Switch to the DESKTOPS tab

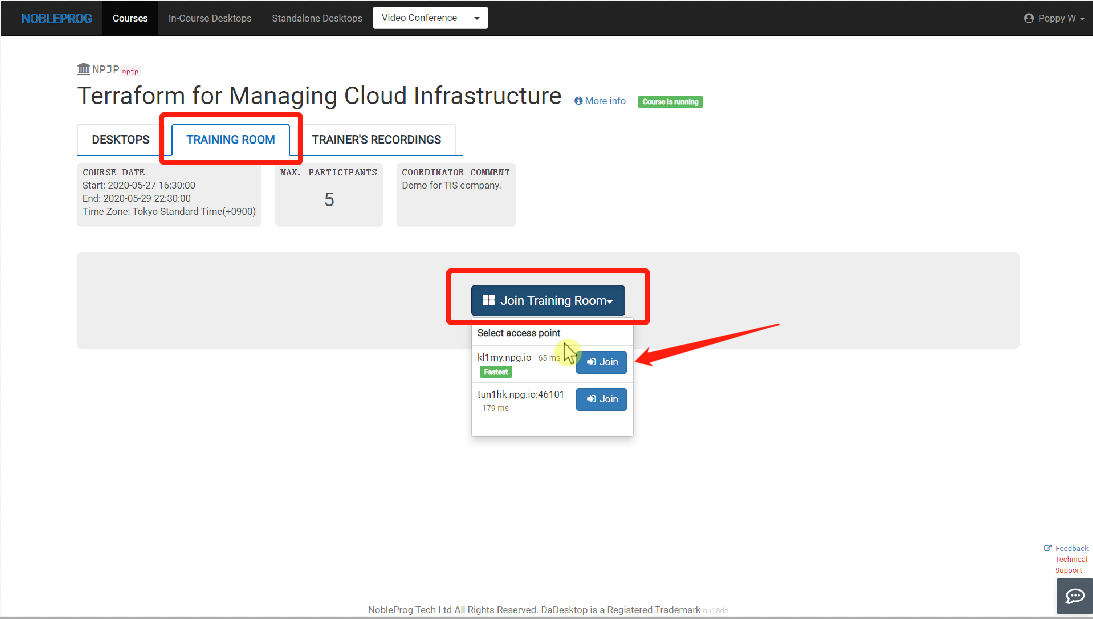pos(121,139)
